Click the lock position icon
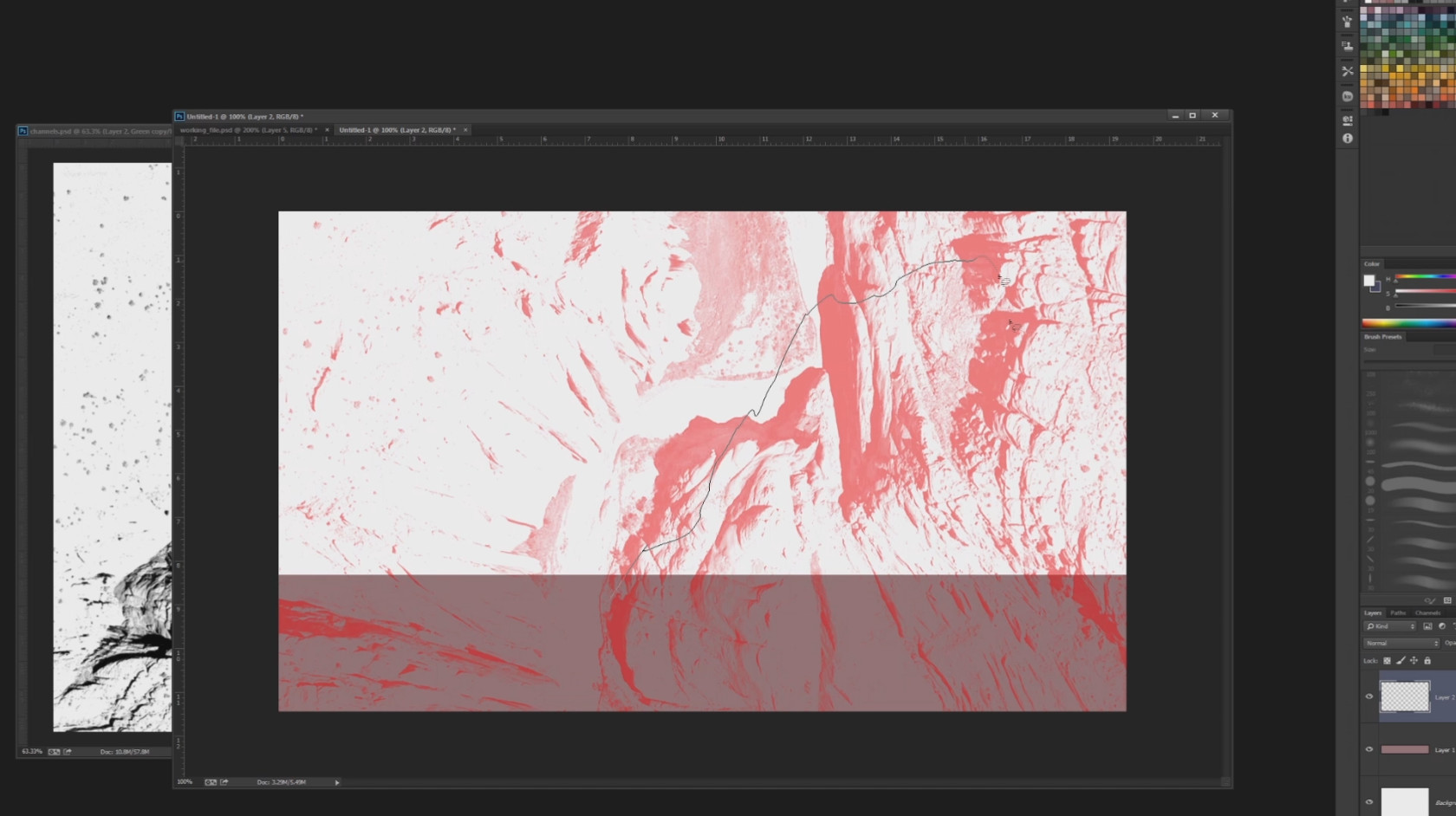1456x816 pixels. click(x=1414, y=661)
